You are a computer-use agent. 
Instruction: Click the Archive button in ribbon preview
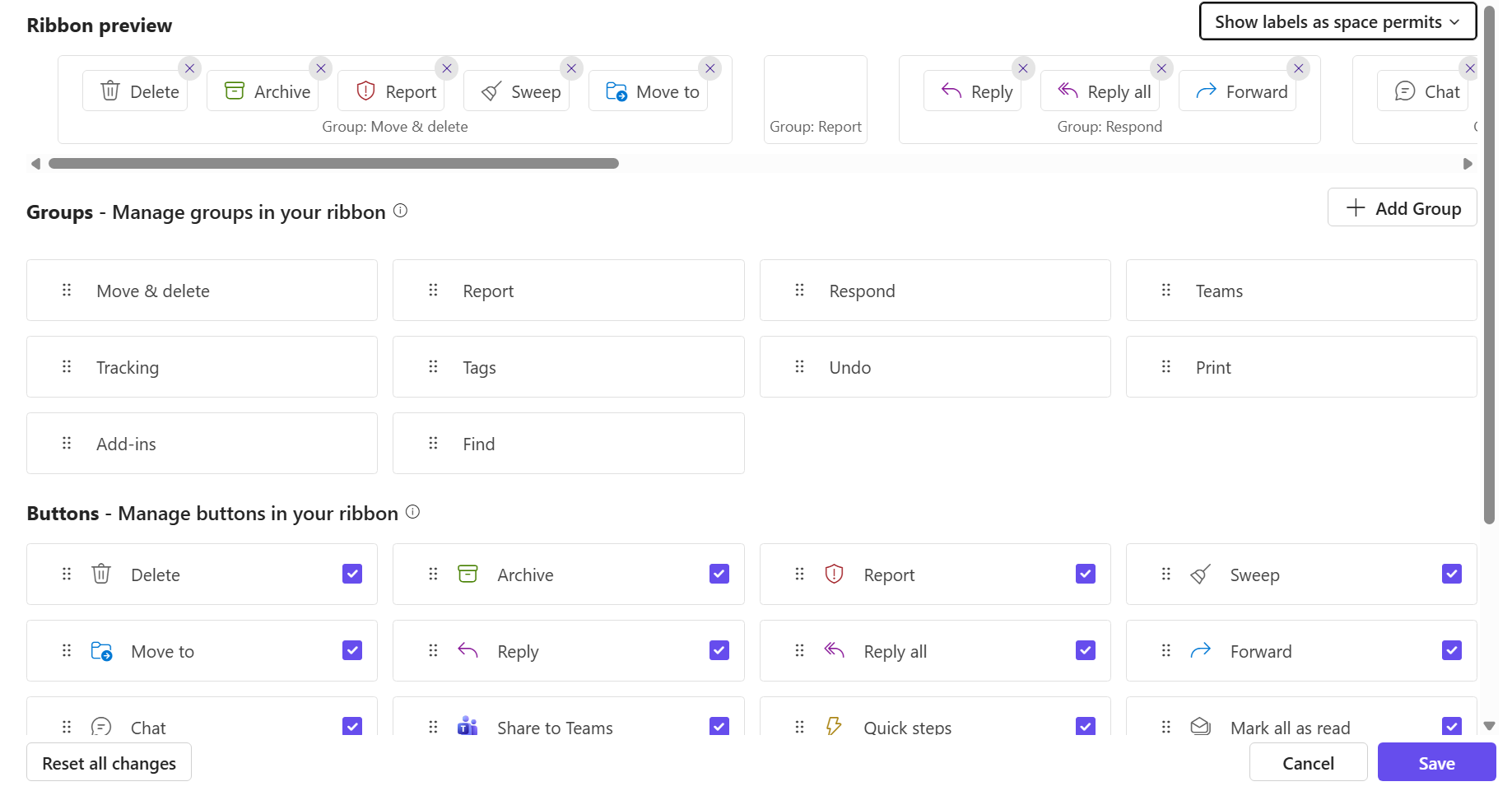[263, 91]
